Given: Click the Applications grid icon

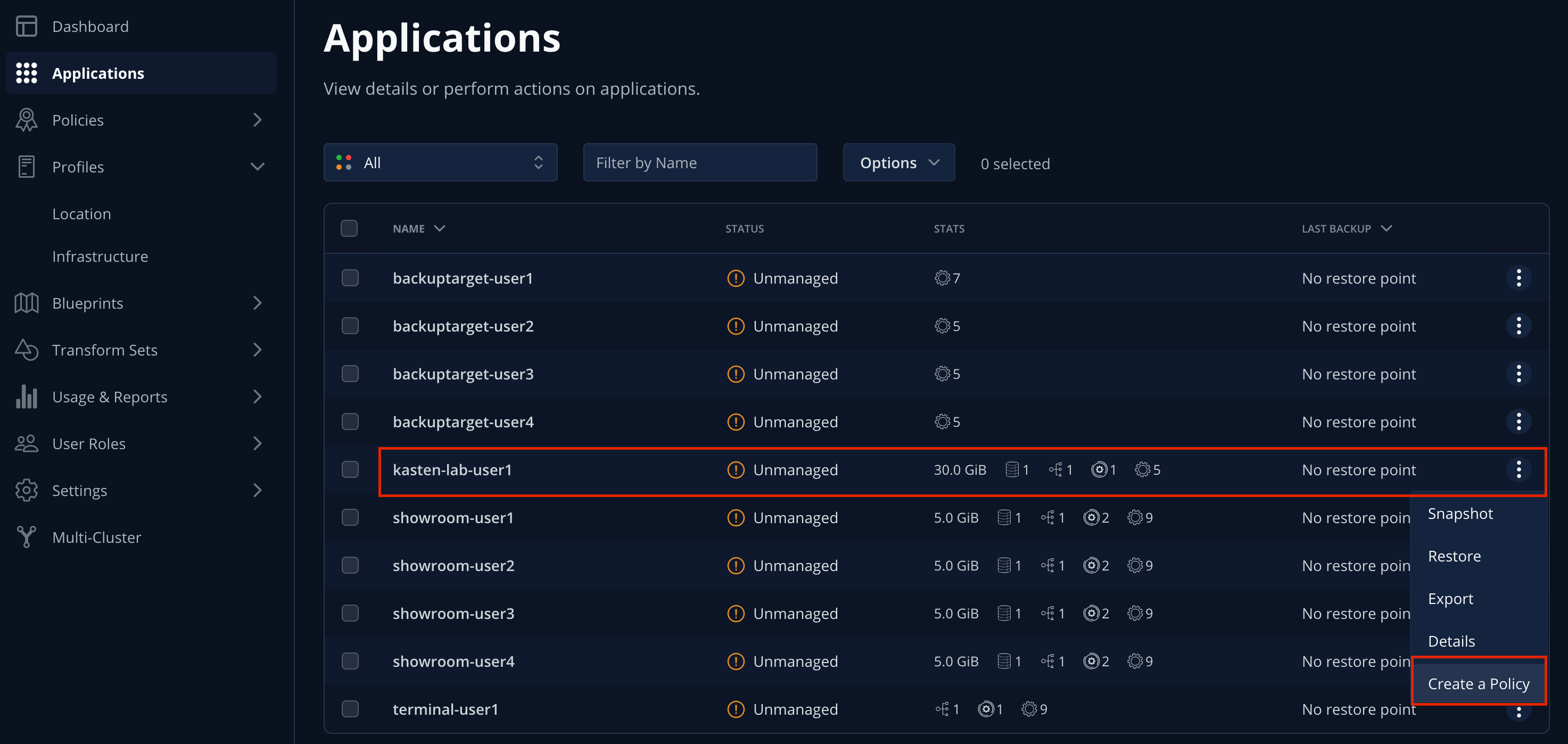Looking at the screenshot, I should 26,73.
